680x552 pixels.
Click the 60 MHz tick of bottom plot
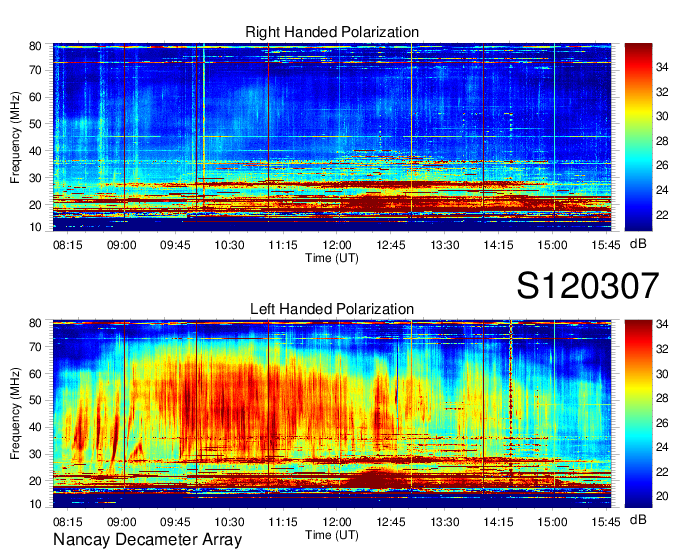coord(35,374)
